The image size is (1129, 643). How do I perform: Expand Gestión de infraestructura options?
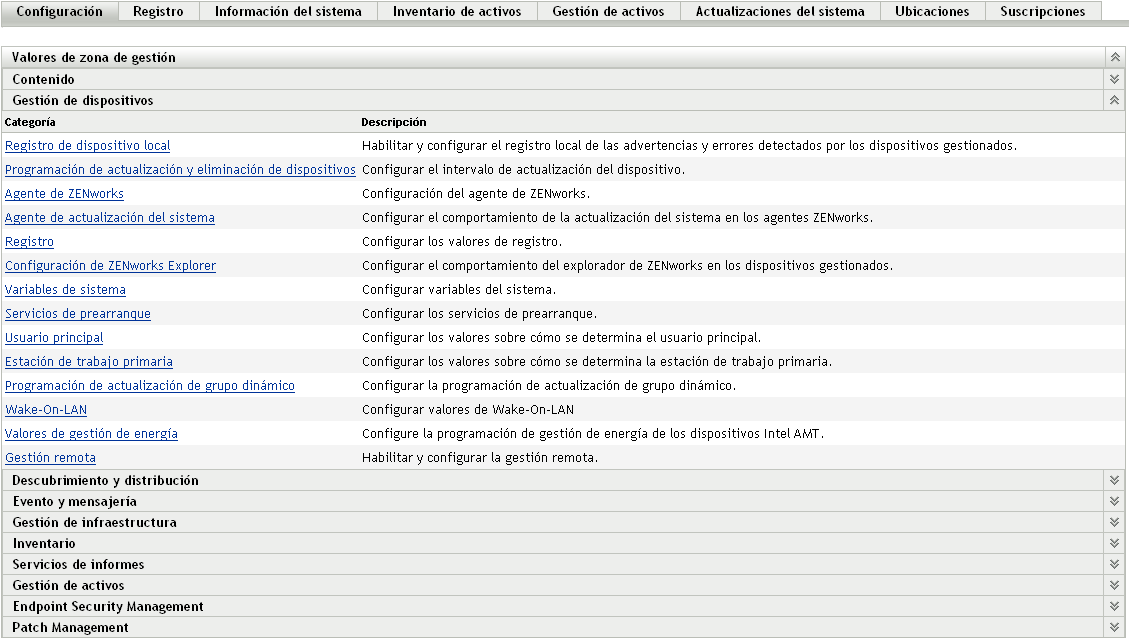pos(1114,522)
